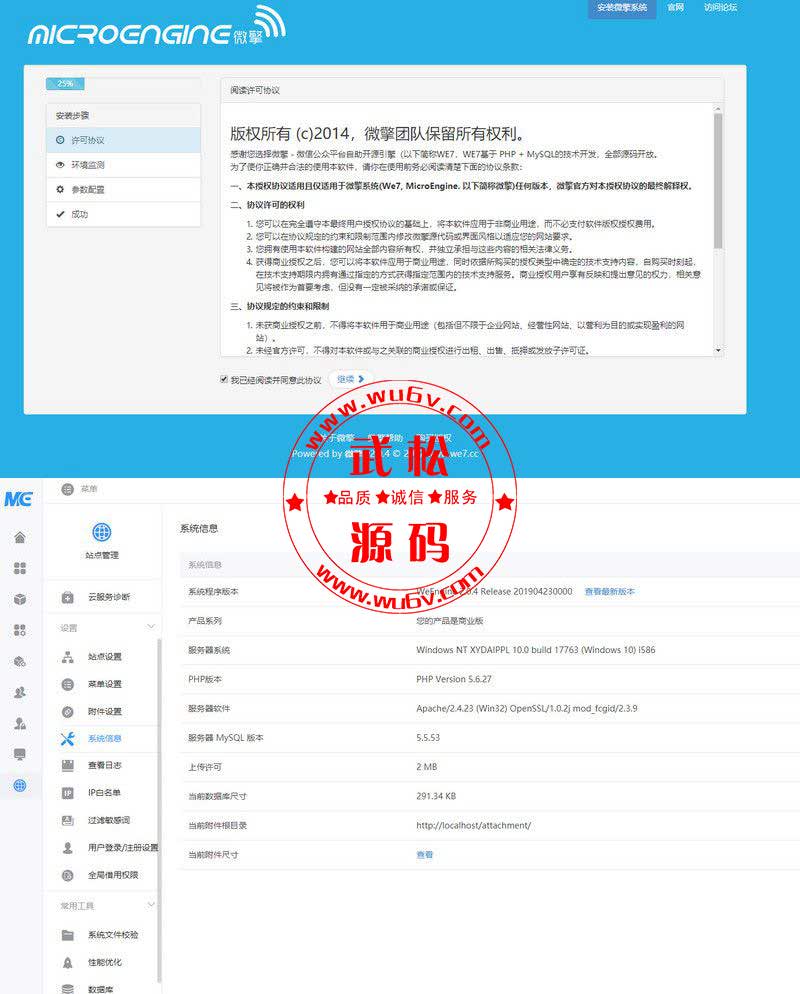Click the 您的产品是商业版 value
The width and height of the screenshot is (800, 994).
click(x=449, y=621)
